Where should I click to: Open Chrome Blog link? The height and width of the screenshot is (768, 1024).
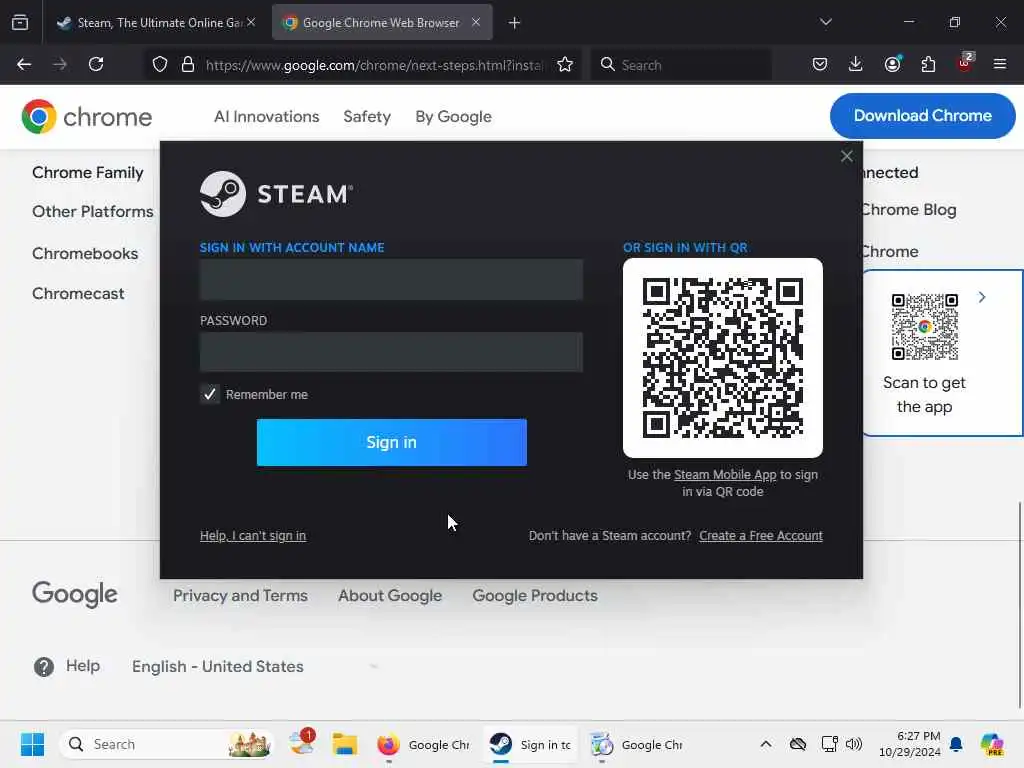pyautogui.click(x=909, y=210)
